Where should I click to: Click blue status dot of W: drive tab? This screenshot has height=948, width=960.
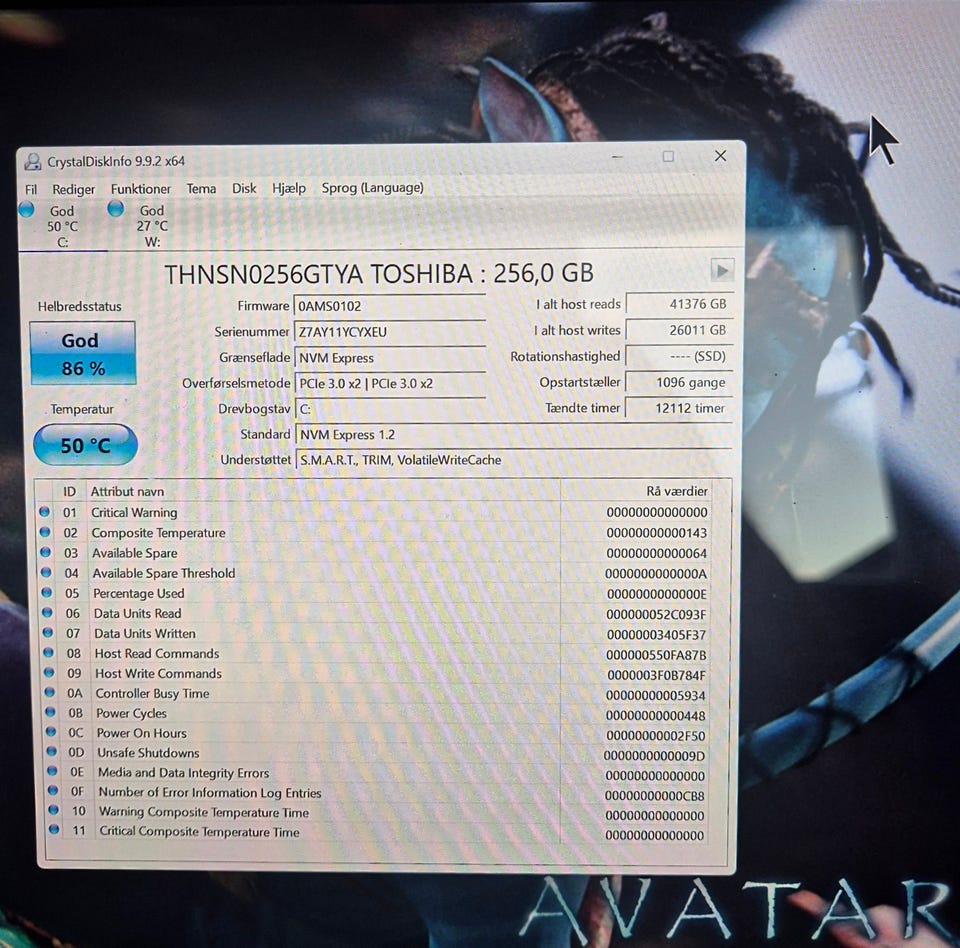click(116, 209)
